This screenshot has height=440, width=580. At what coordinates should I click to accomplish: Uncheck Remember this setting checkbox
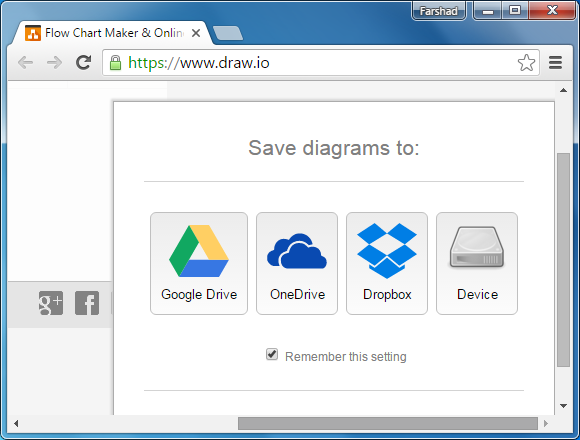click(272, 354)
